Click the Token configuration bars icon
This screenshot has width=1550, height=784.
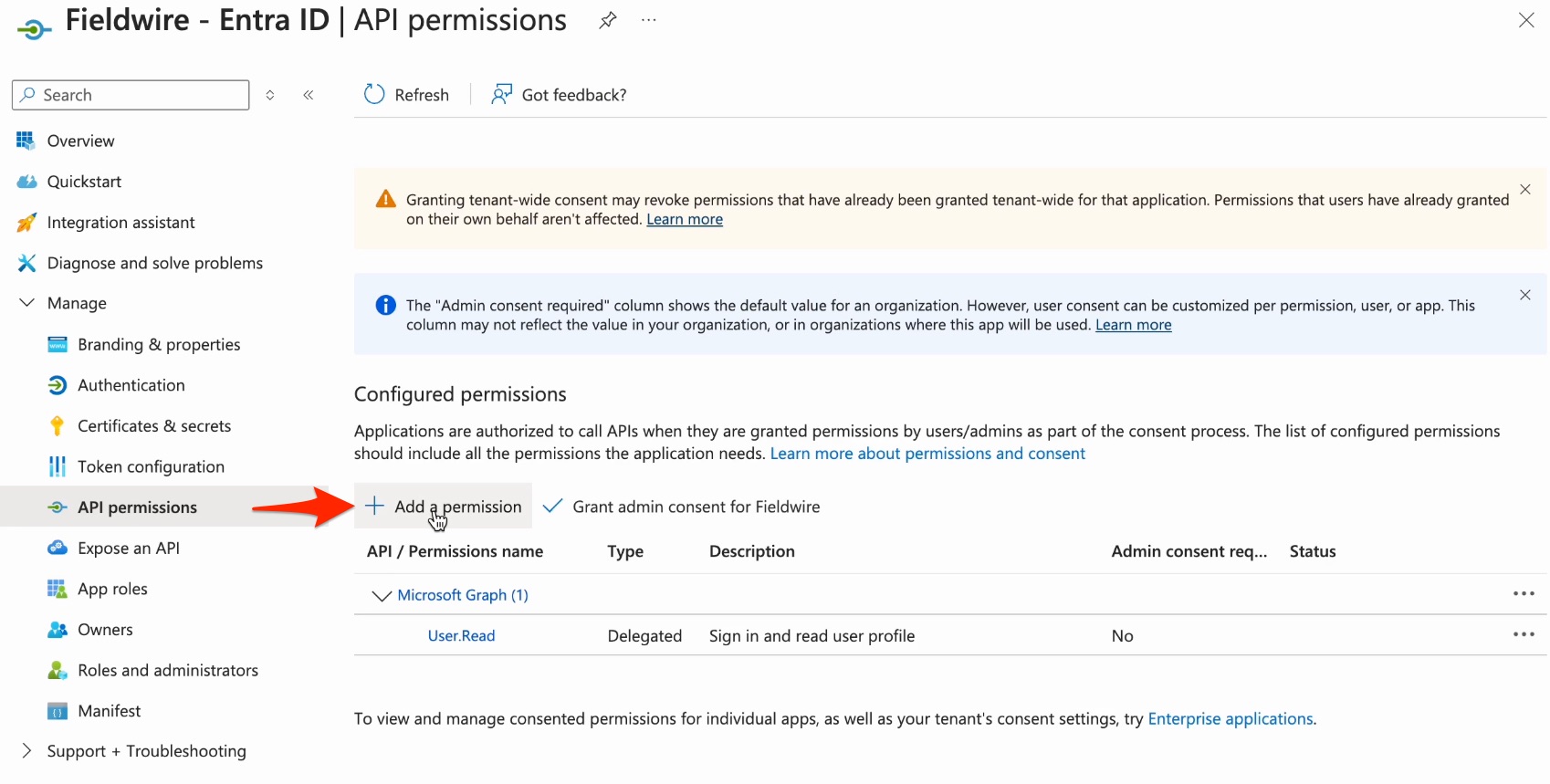pyautogui.click(x=57, y=466)
